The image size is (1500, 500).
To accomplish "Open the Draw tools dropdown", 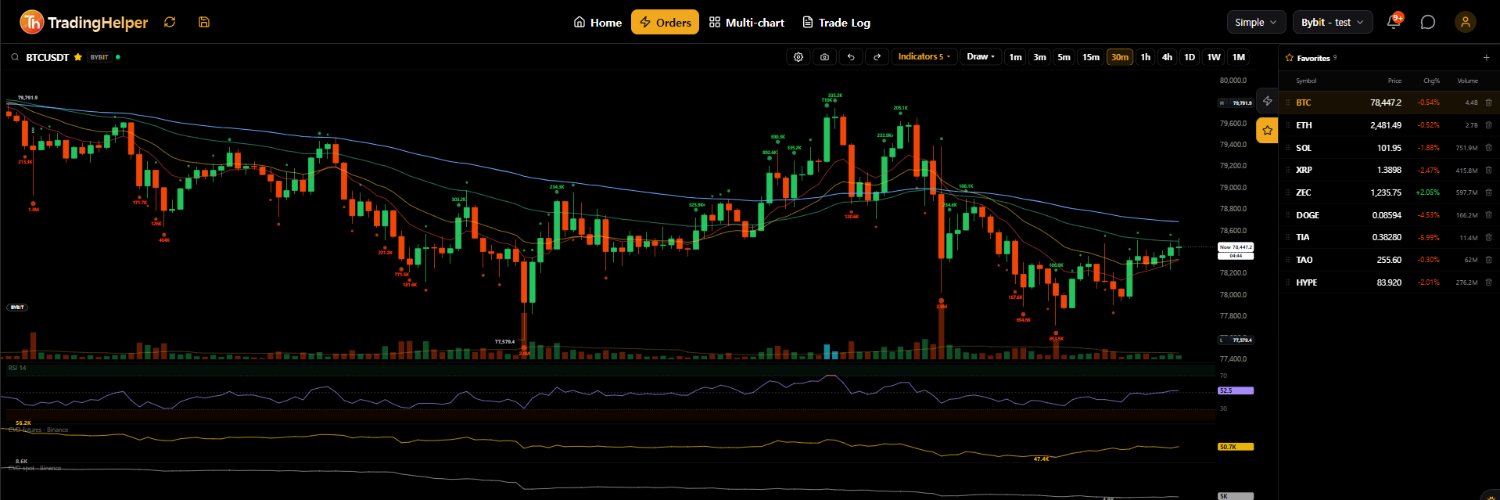I will tap(980, 57).
